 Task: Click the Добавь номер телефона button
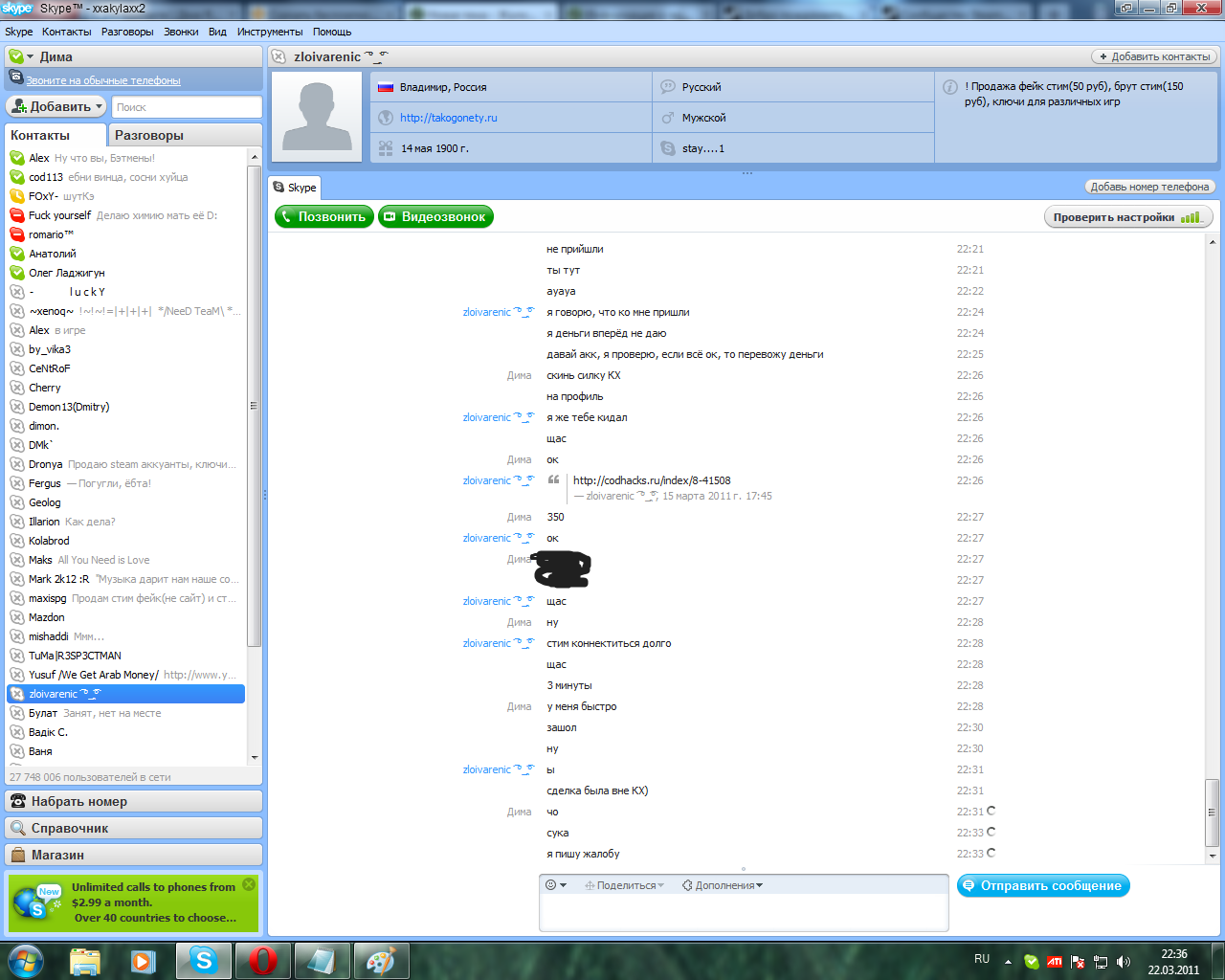coord(1149,187)
